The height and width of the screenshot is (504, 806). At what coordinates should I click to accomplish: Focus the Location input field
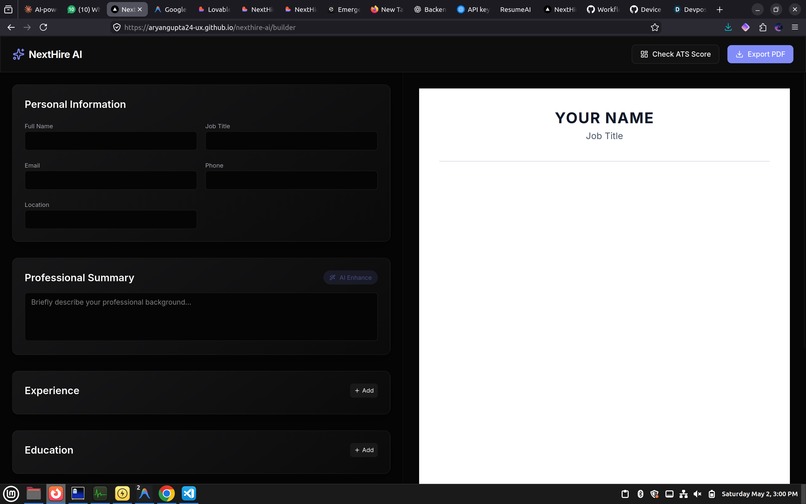(x=111, y=220)
